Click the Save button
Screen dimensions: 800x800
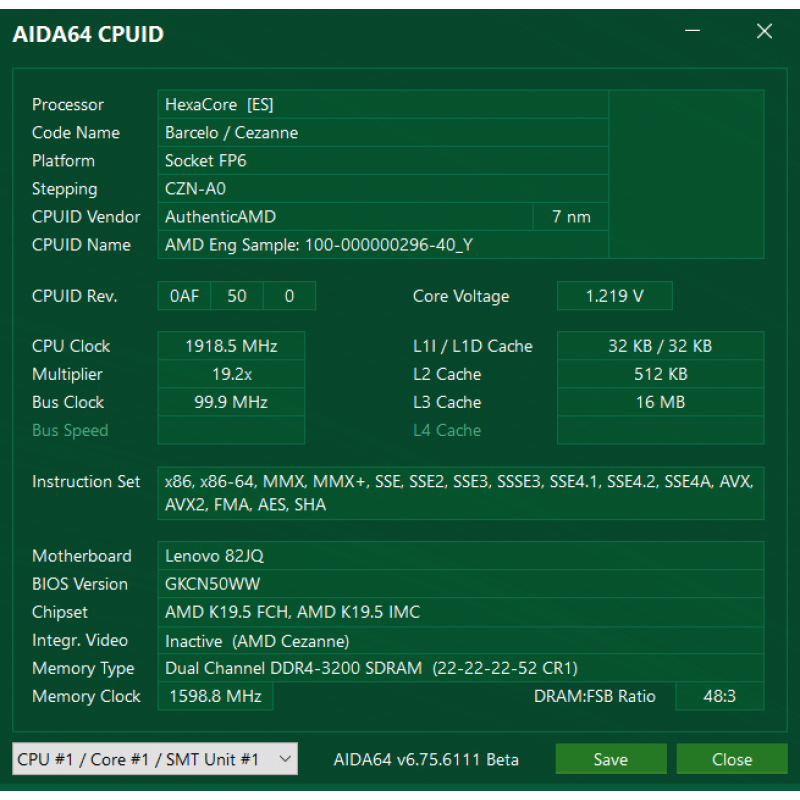coord(611,759)
